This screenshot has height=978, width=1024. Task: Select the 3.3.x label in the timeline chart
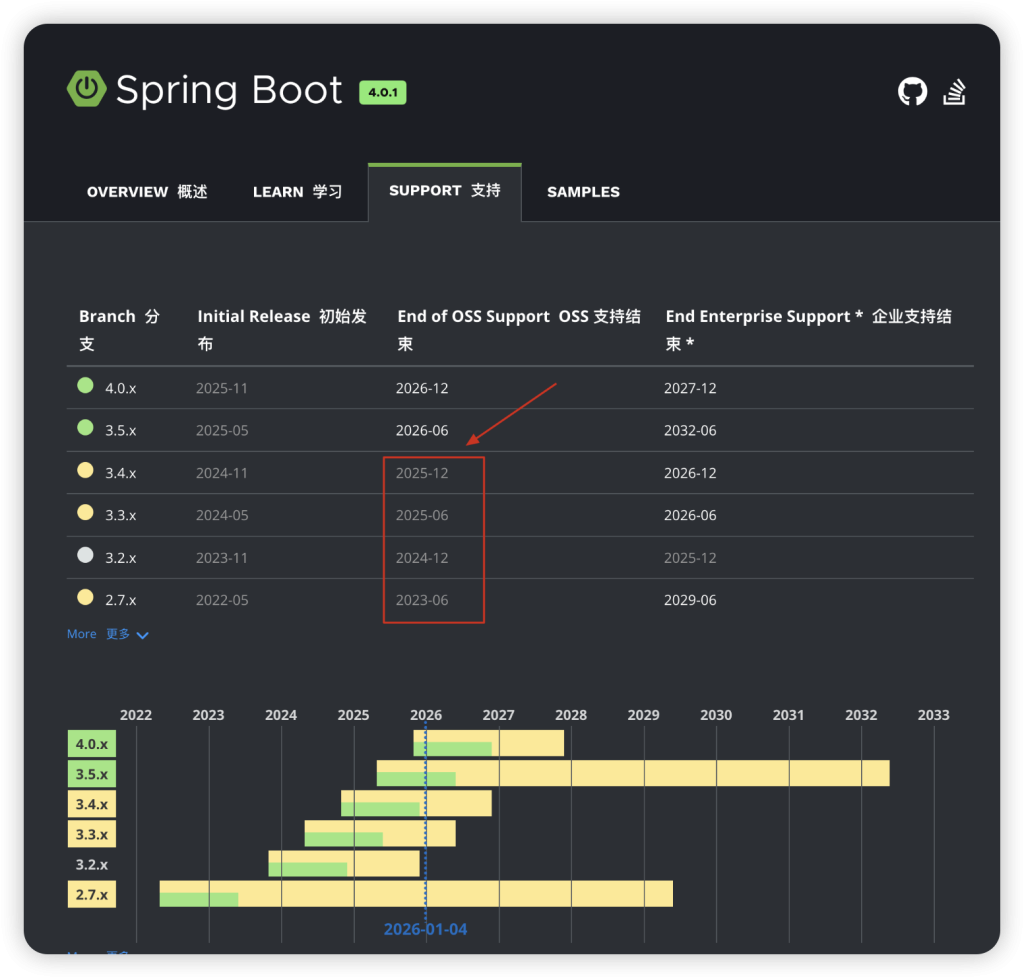click(x=91, y=833)
